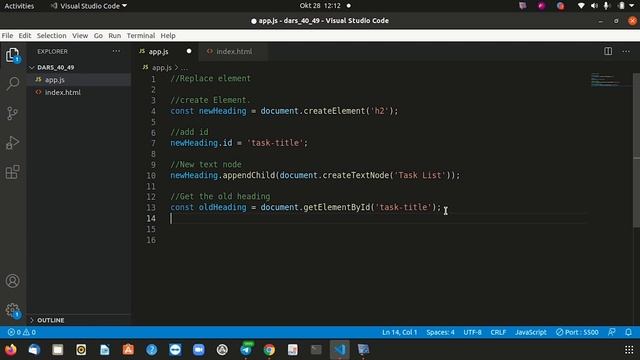Launch Firefox from the dock
Image resolution: width=640 pixels, height=360 pixels.
pyautogui.click(x=11, y=350)
